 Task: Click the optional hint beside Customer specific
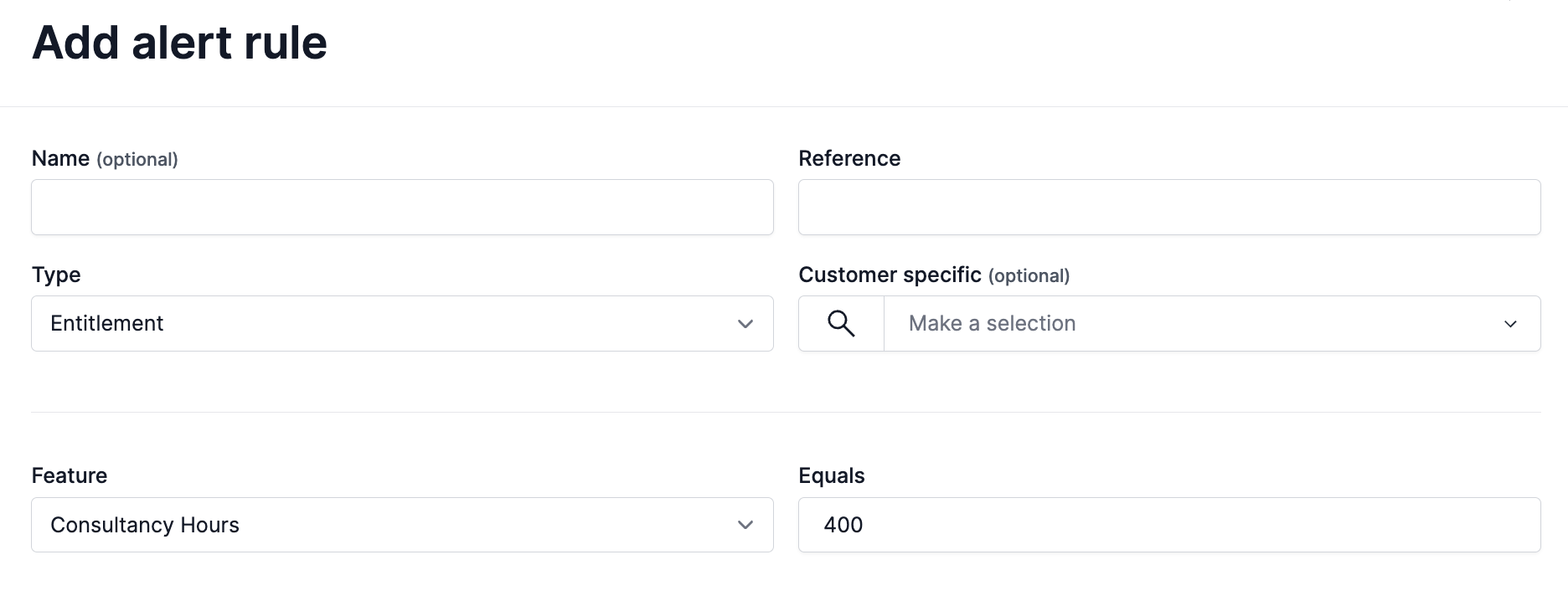1029,276
